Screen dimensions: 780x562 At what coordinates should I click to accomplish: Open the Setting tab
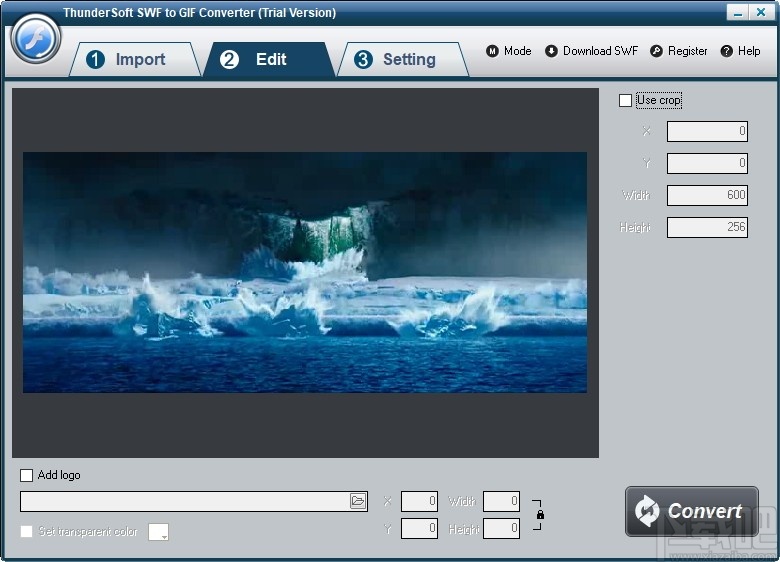click(403, 60)
